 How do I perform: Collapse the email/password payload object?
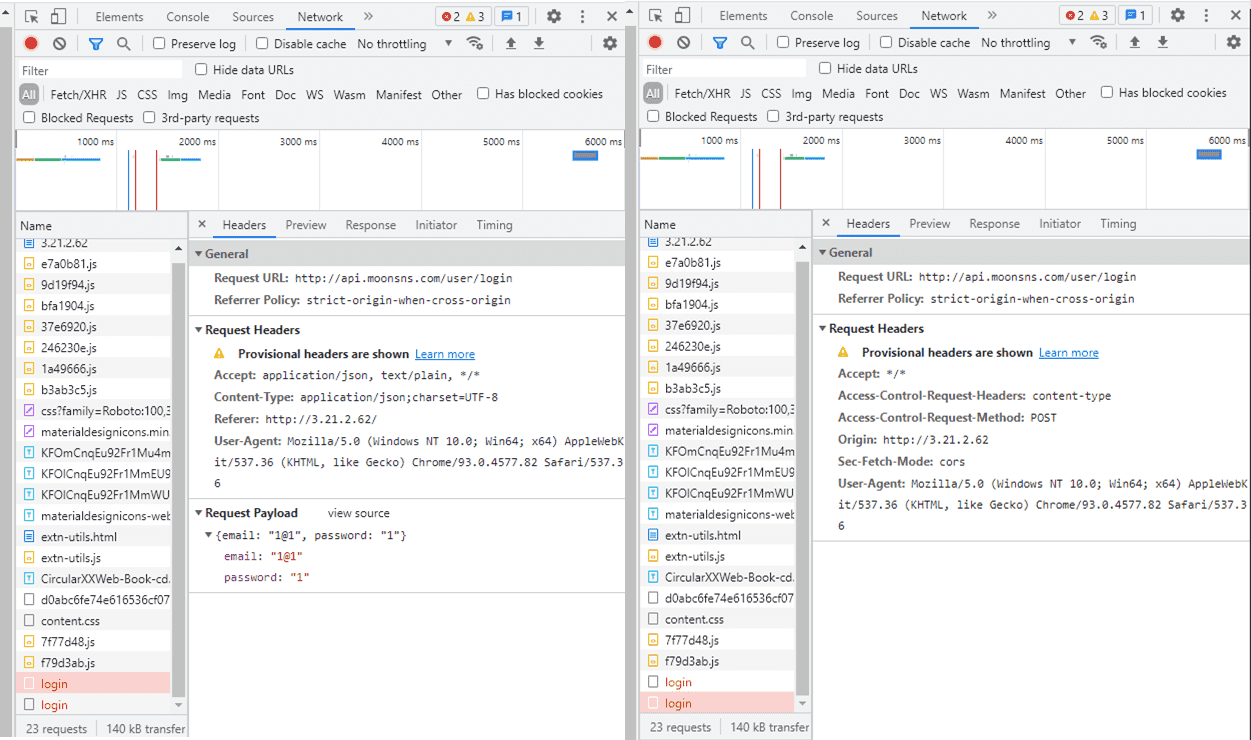208,536
